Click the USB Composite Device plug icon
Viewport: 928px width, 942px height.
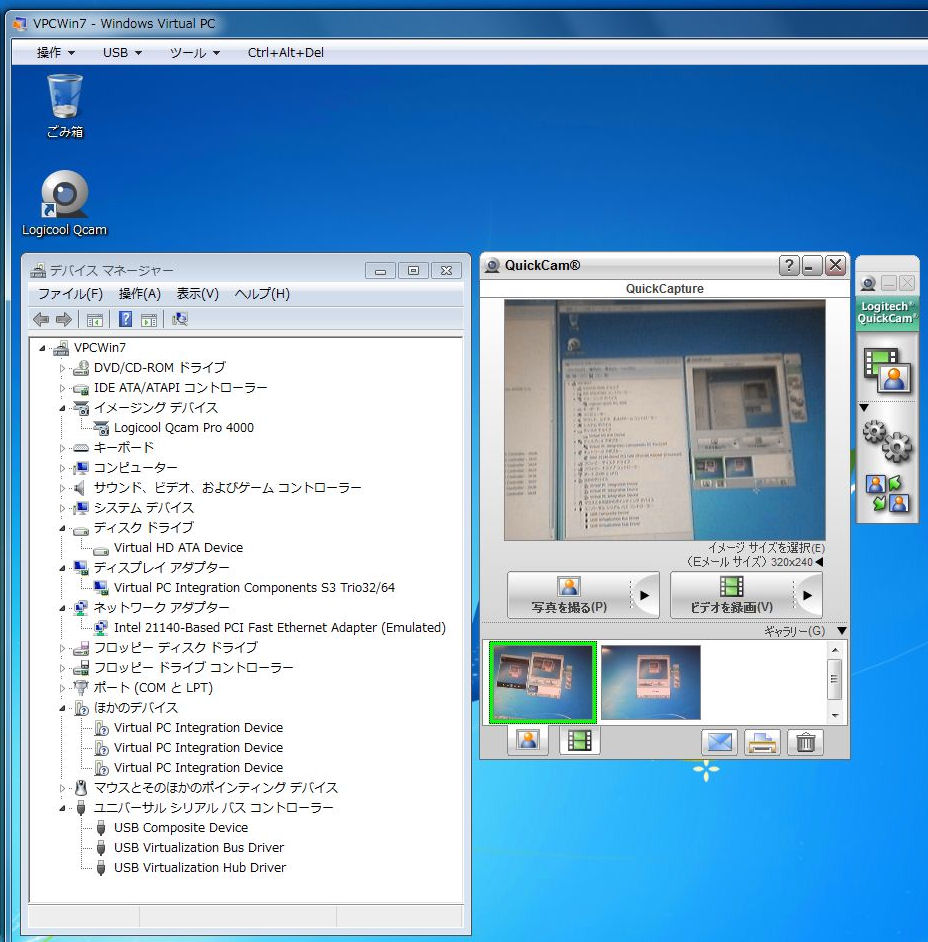click(x=101, y=828)
